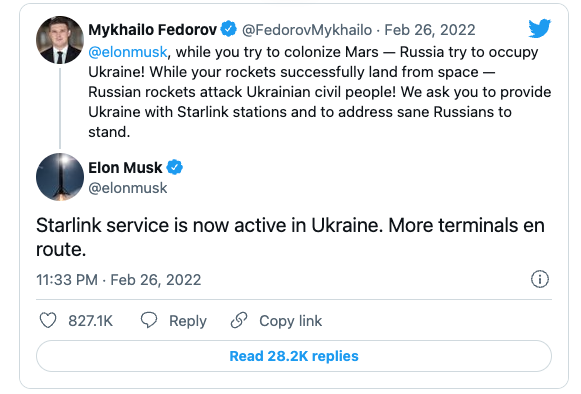The height and width of the screenshot is (394, 581).
Task: Click the @elonmusk handle under Elon Musk
Action: 128,188
